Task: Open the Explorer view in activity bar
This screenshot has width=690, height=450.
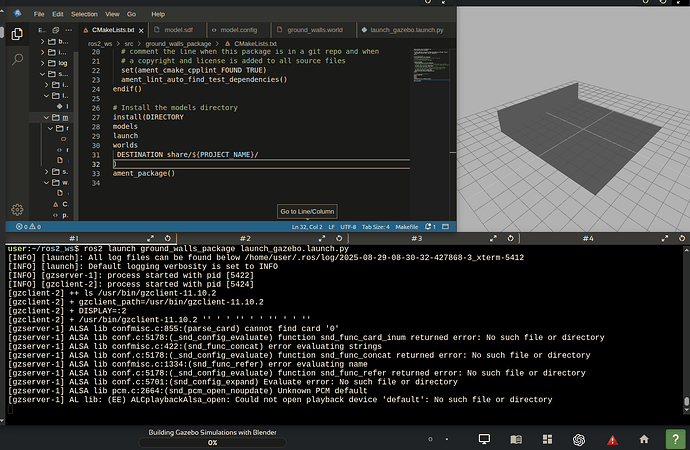Action: click(17, 34)
